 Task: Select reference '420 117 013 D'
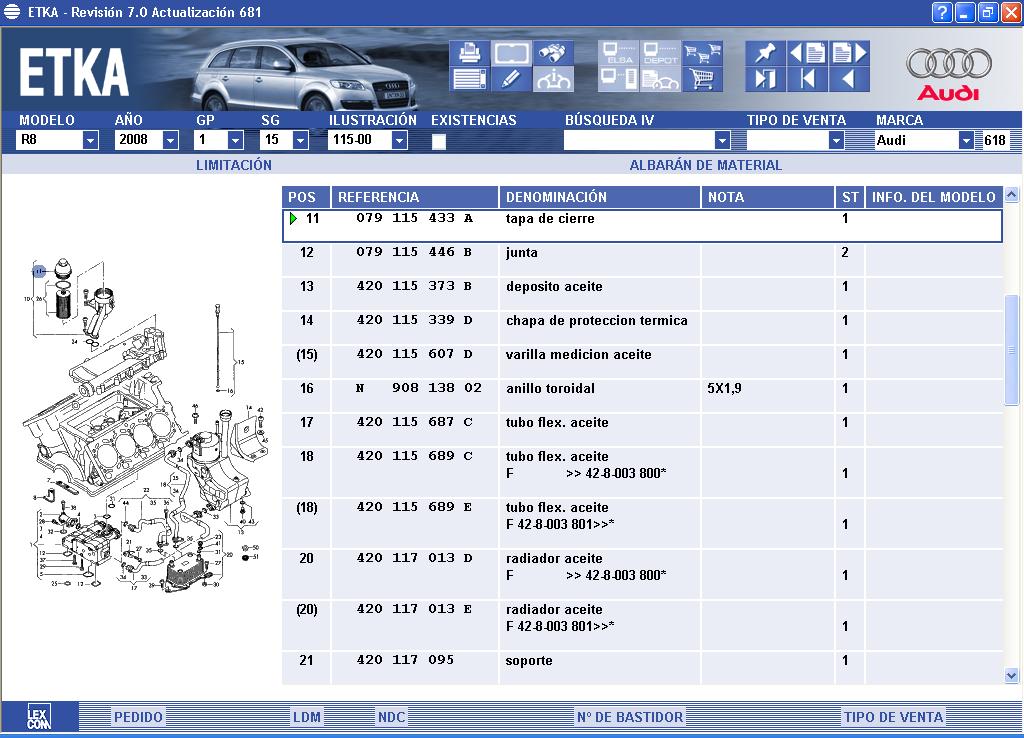click(414, 558)
